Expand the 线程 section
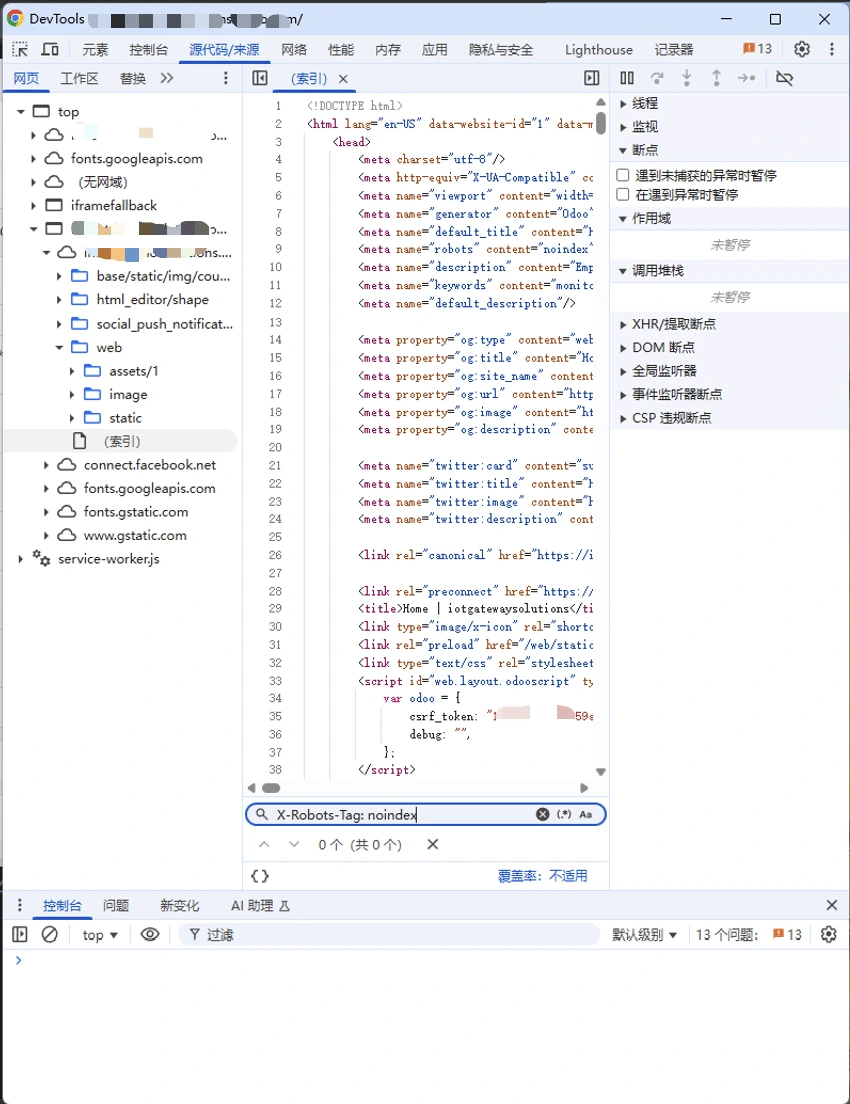 [641, 102]
